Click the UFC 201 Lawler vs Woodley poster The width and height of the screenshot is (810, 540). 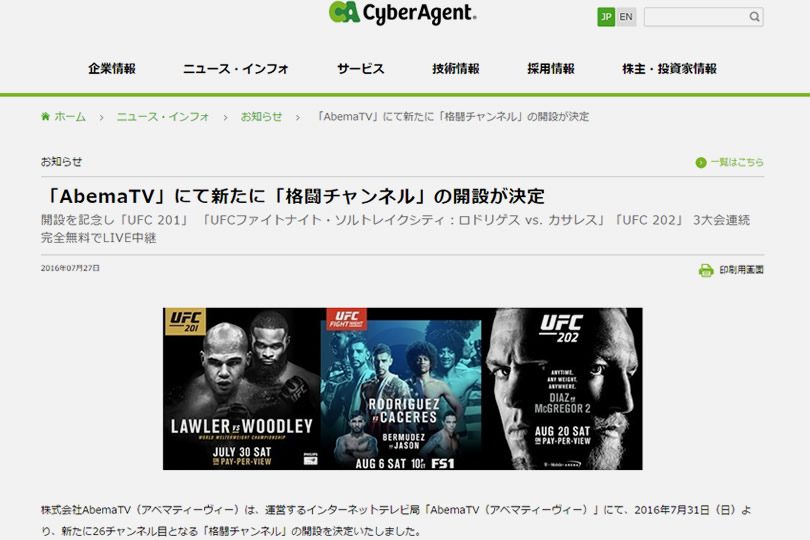pos(242,389)
